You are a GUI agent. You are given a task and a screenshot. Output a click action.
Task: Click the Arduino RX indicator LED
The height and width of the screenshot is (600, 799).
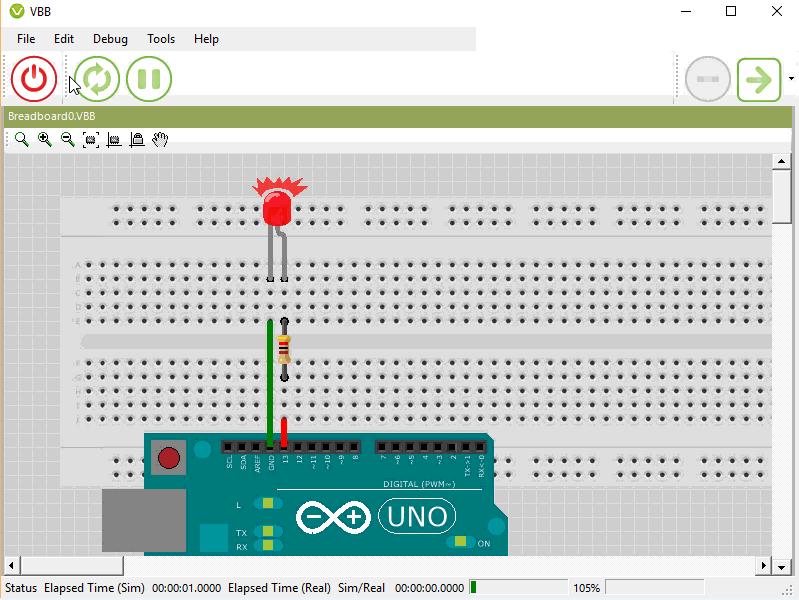click(x=268, y=545)
